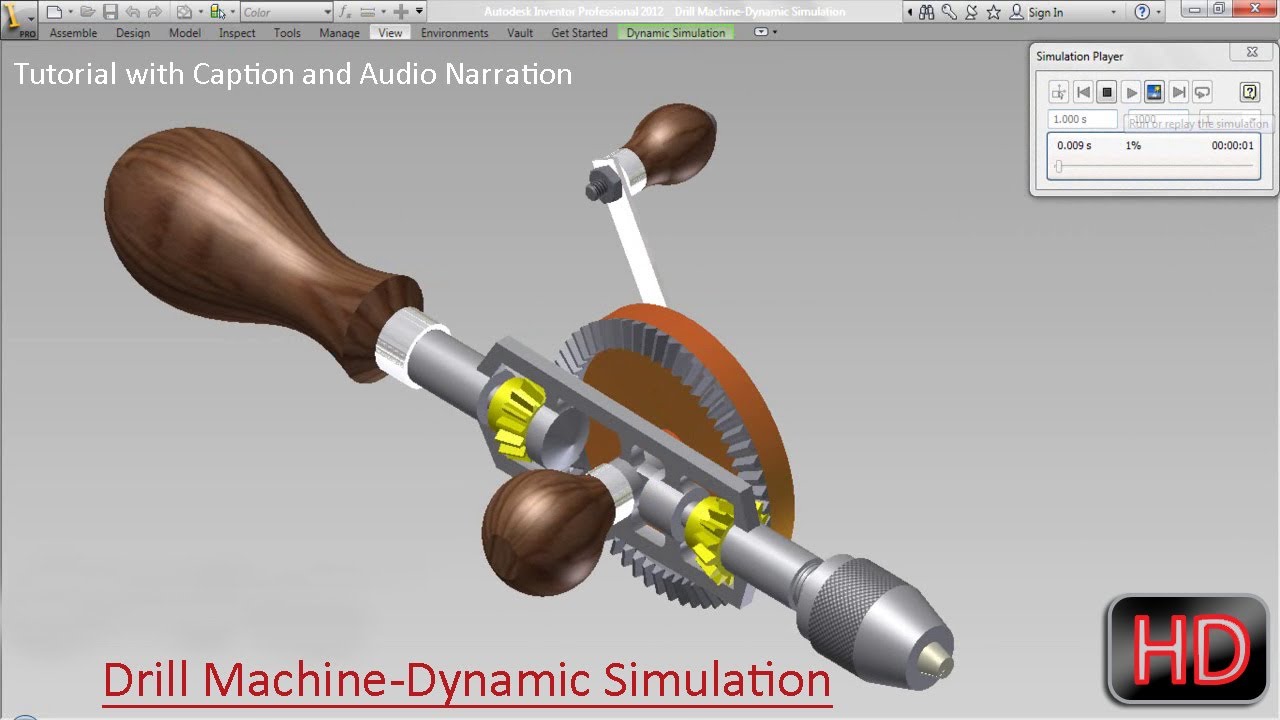Select the Inspect ribbon tab
The image size is (1280, 720).
tap(237, 33)
